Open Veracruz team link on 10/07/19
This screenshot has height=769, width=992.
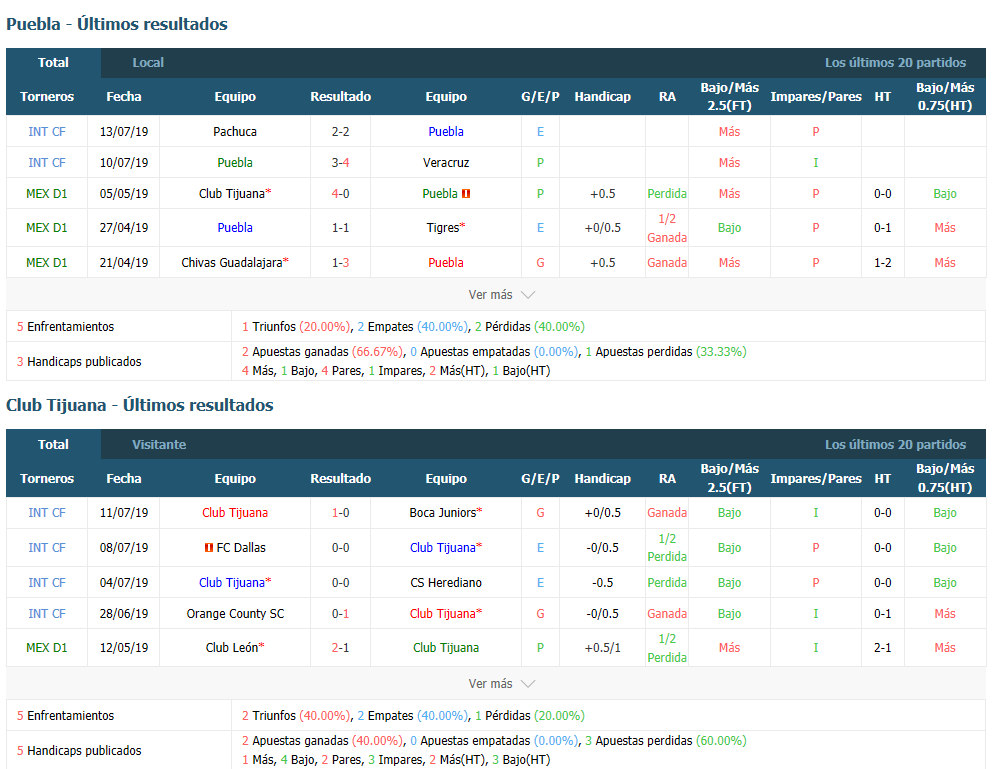coord(446,163)
